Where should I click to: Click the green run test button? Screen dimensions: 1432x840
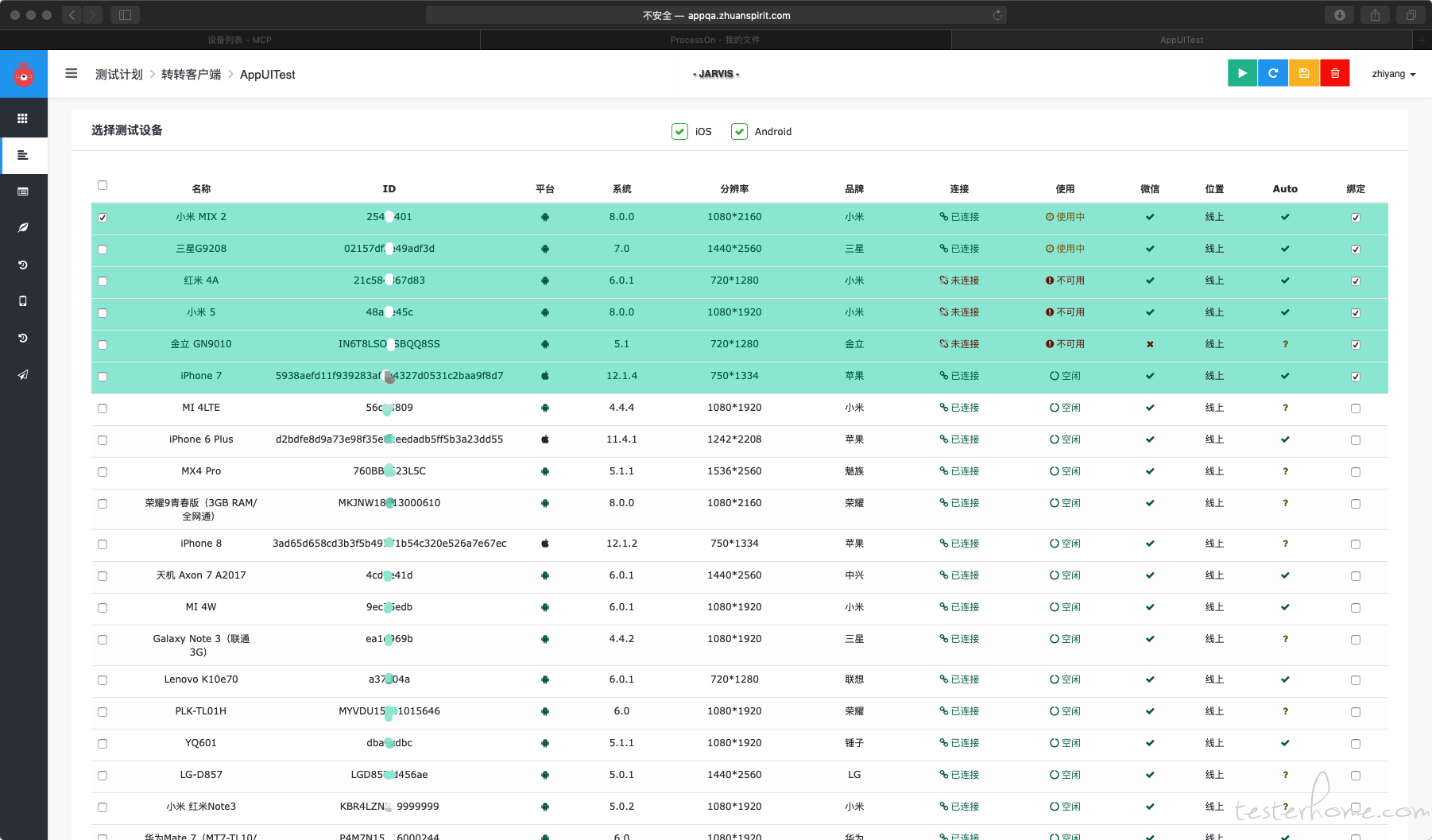pyautogui.click(x=1242, y=73)
